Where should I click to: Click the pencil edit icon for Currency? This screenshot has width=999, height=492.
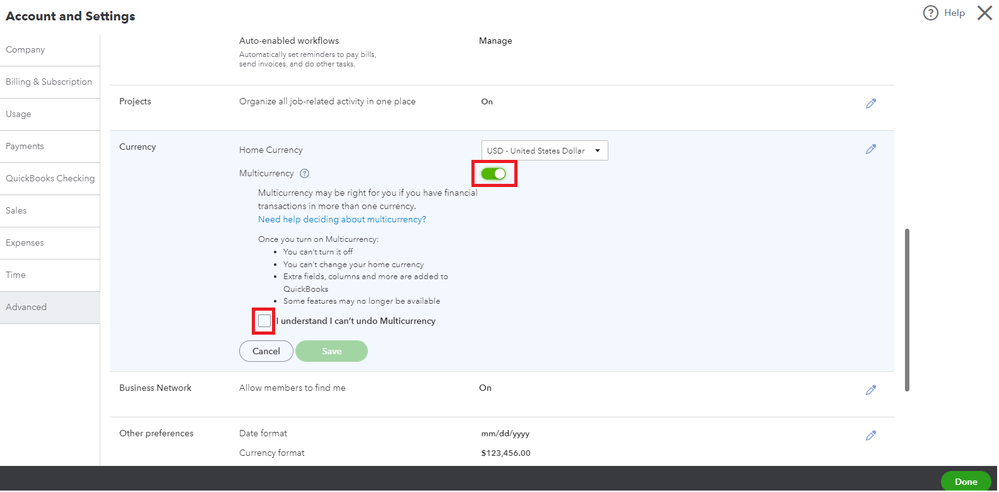click(871, 148)
